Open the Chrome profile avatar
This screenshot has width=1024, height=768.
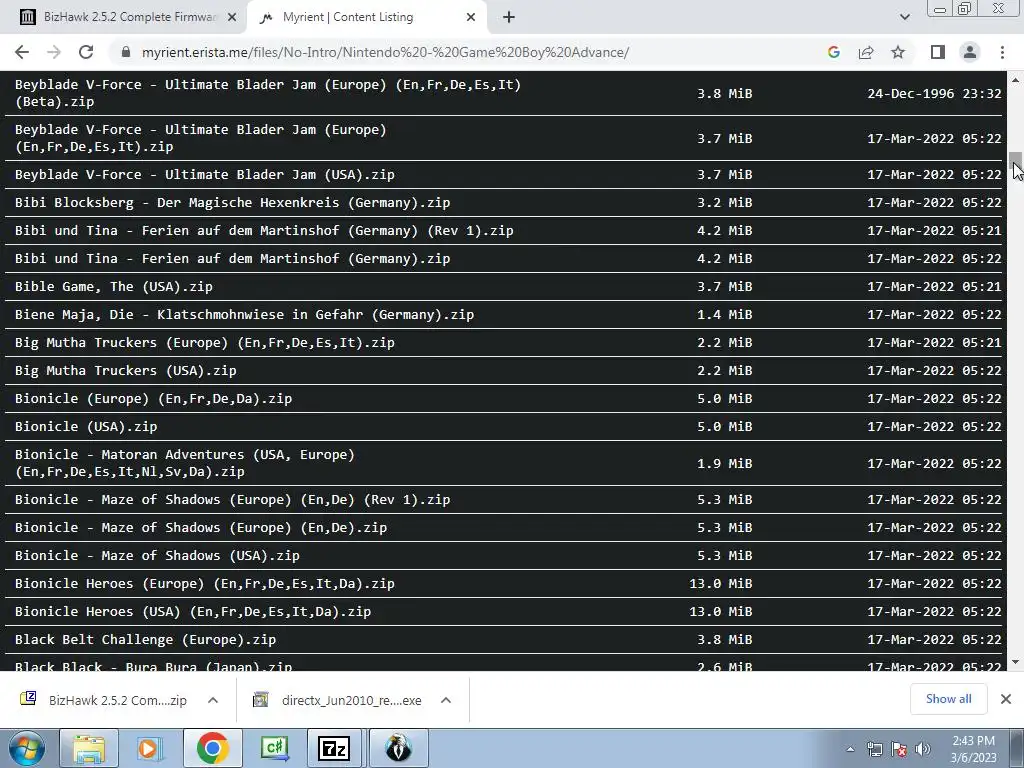(970, 52)
